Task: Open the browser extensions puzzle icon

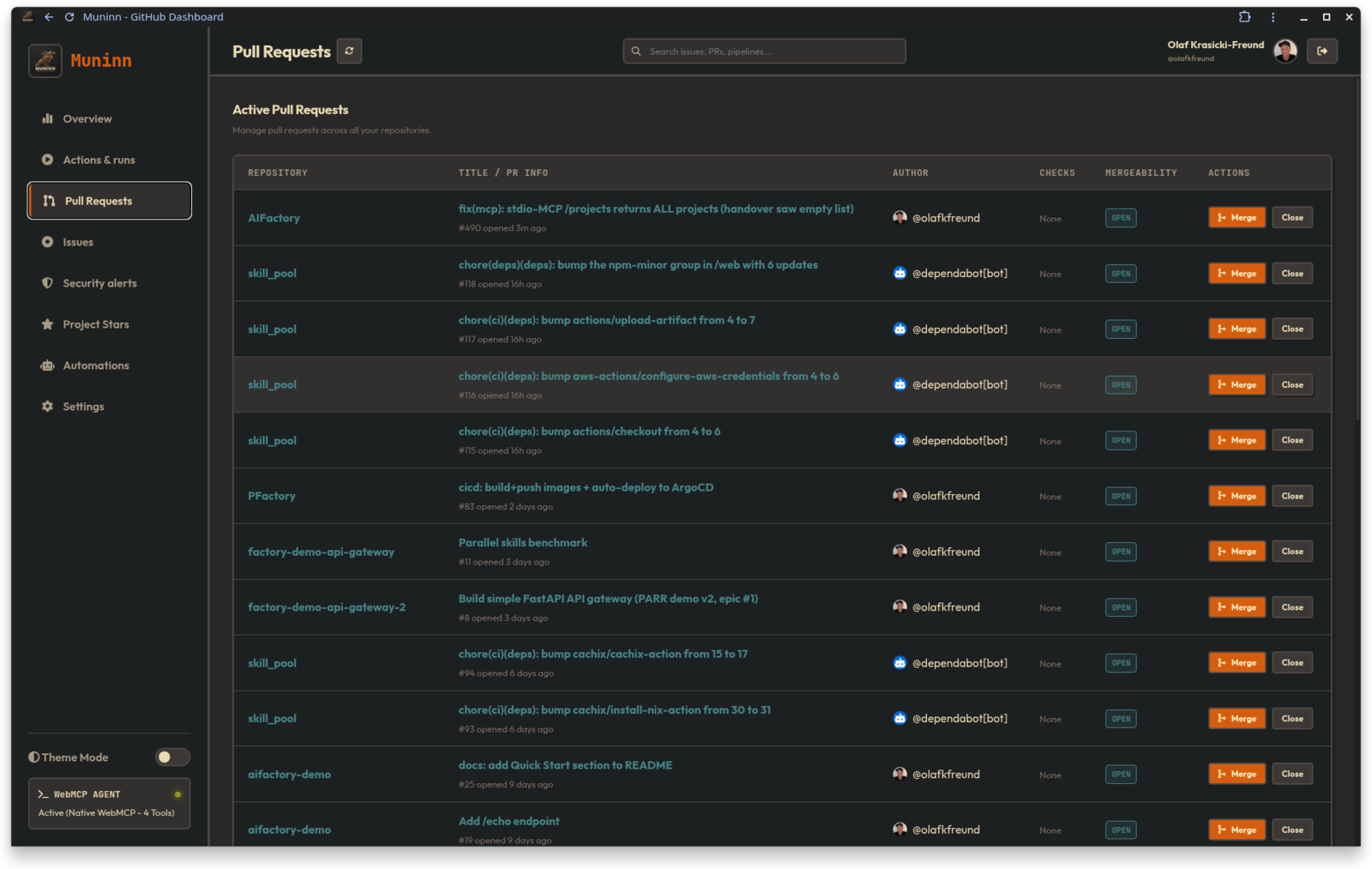Action: [x=1245, y=16]
